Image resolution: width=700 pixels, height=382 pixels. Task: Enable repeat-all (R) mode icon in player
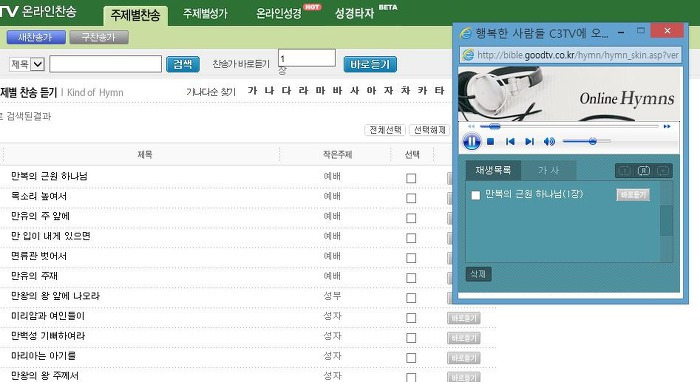(x=644, y=170)
